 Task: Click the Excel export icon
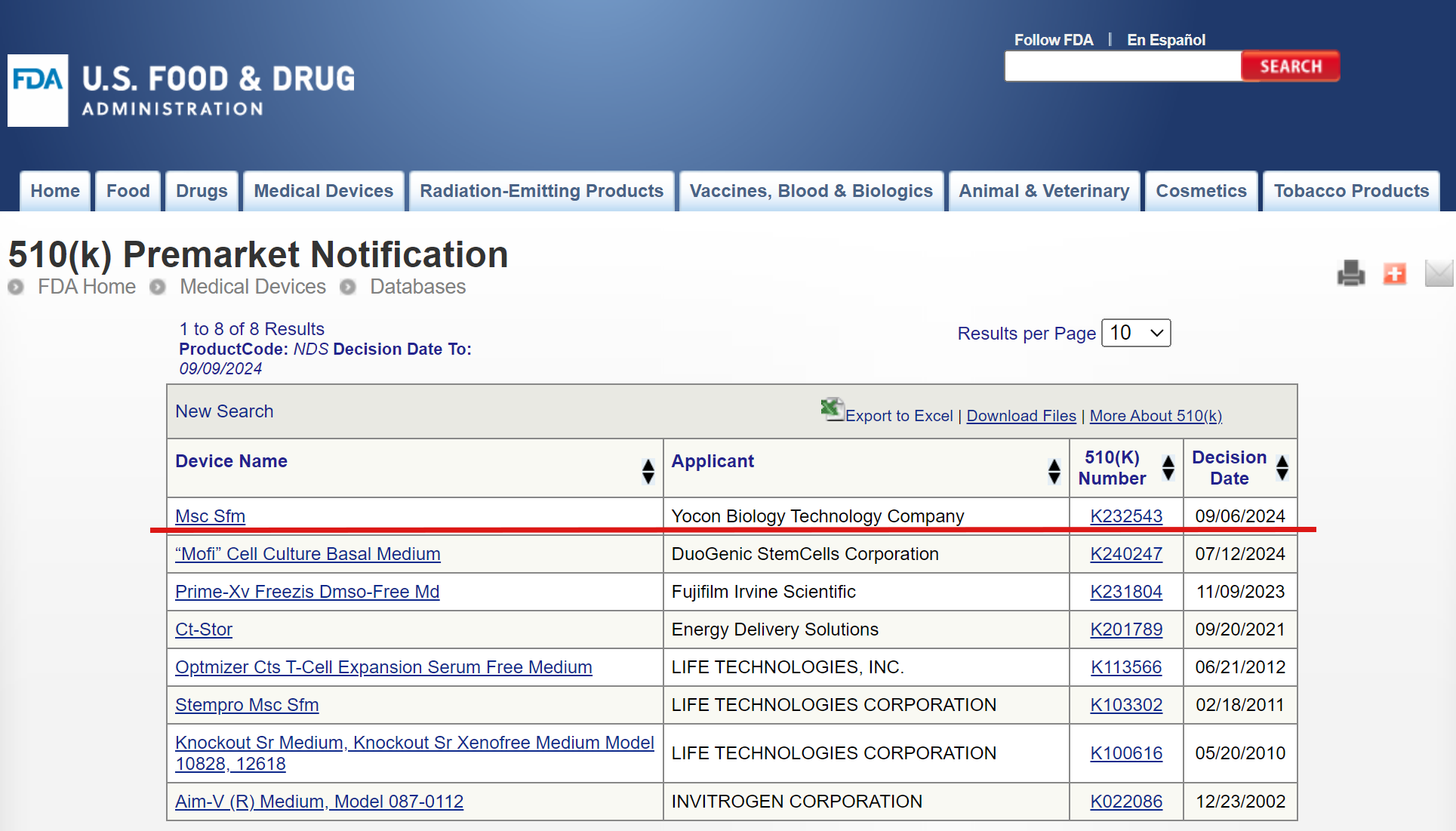pos(832,410)
